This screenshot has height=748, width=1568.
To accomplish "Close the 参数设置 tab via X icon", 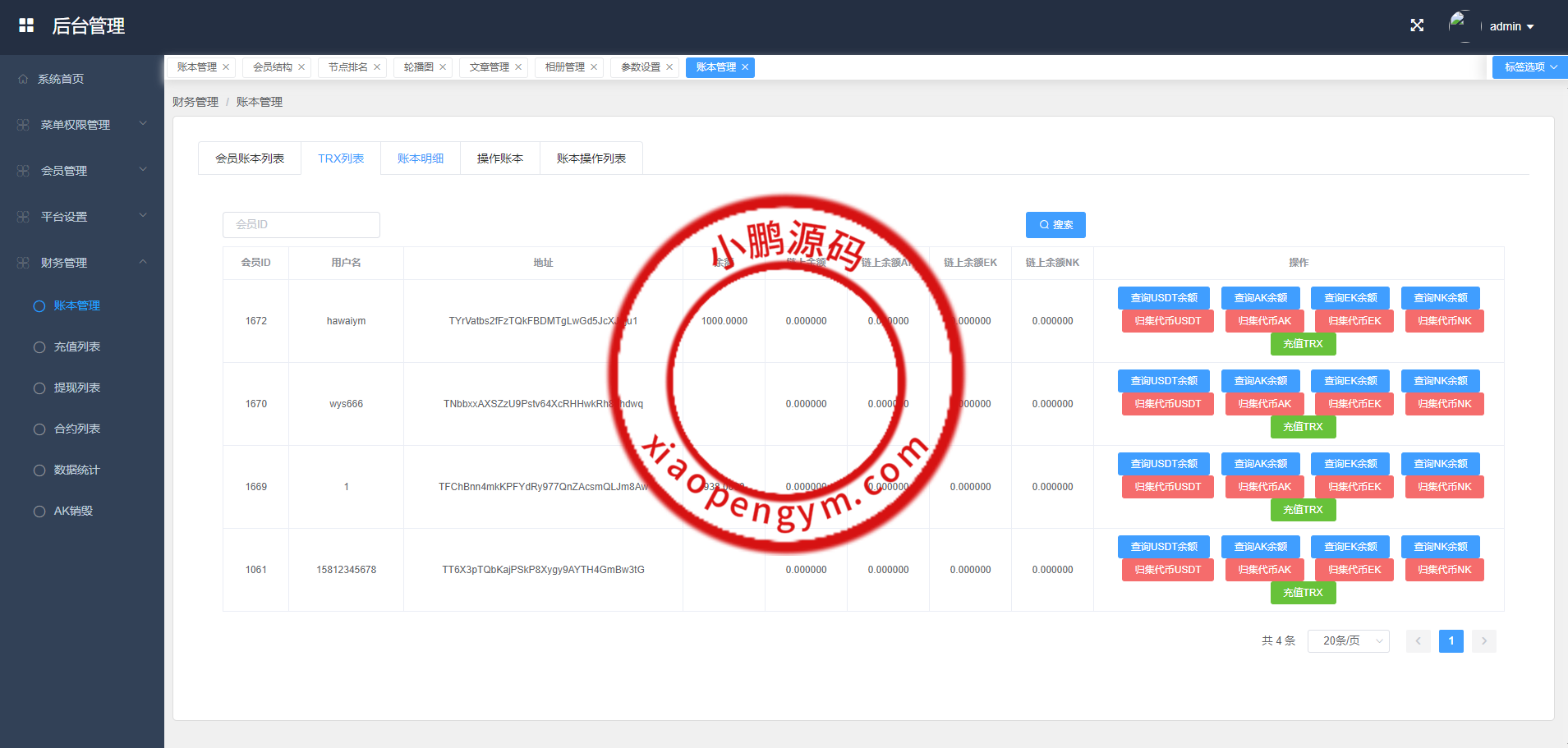I will pos(669,67).
